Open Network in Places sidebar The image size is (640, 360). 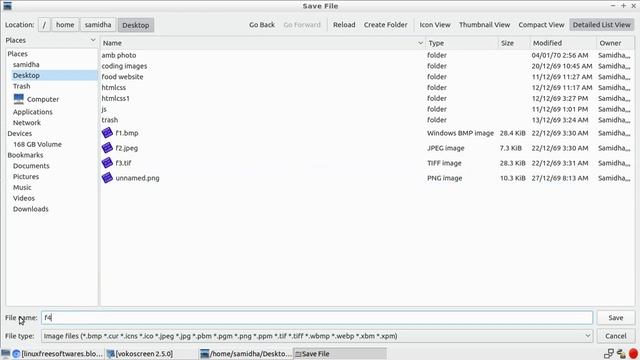27,122
